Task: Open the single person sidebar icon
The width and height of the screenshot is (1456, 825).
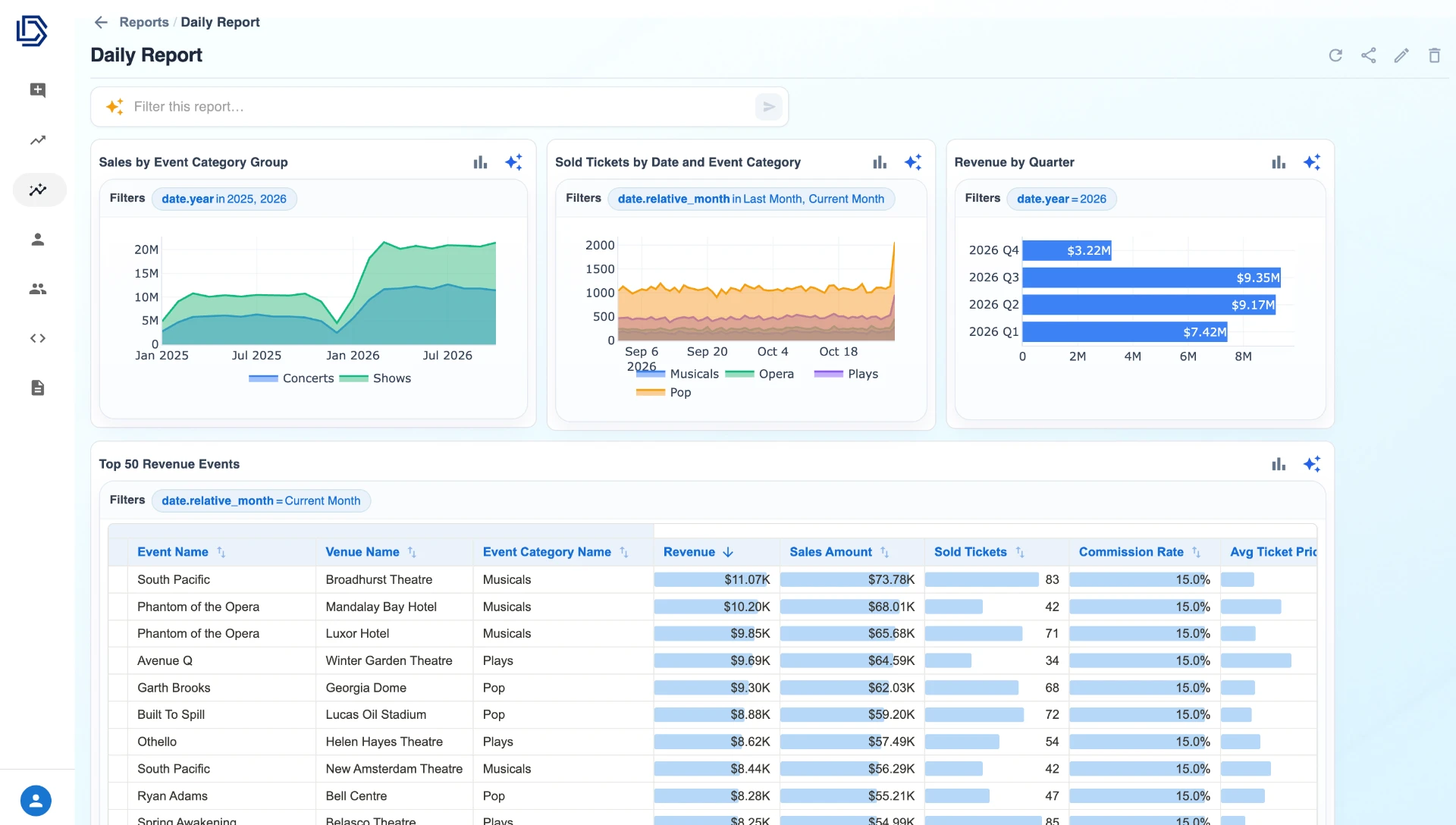Action: (x=38, y=240)
